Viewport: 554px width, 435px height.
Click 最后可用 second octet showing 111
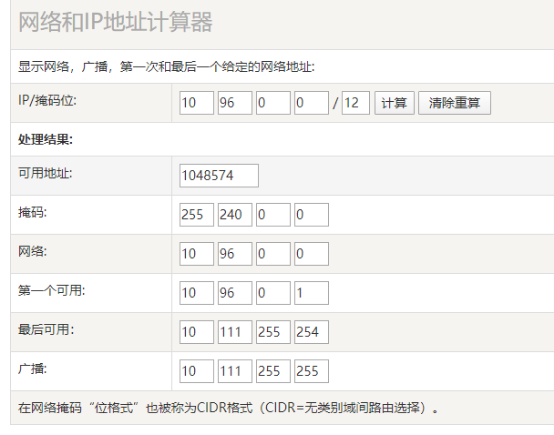pyautogui.click(x=235, y=332)
